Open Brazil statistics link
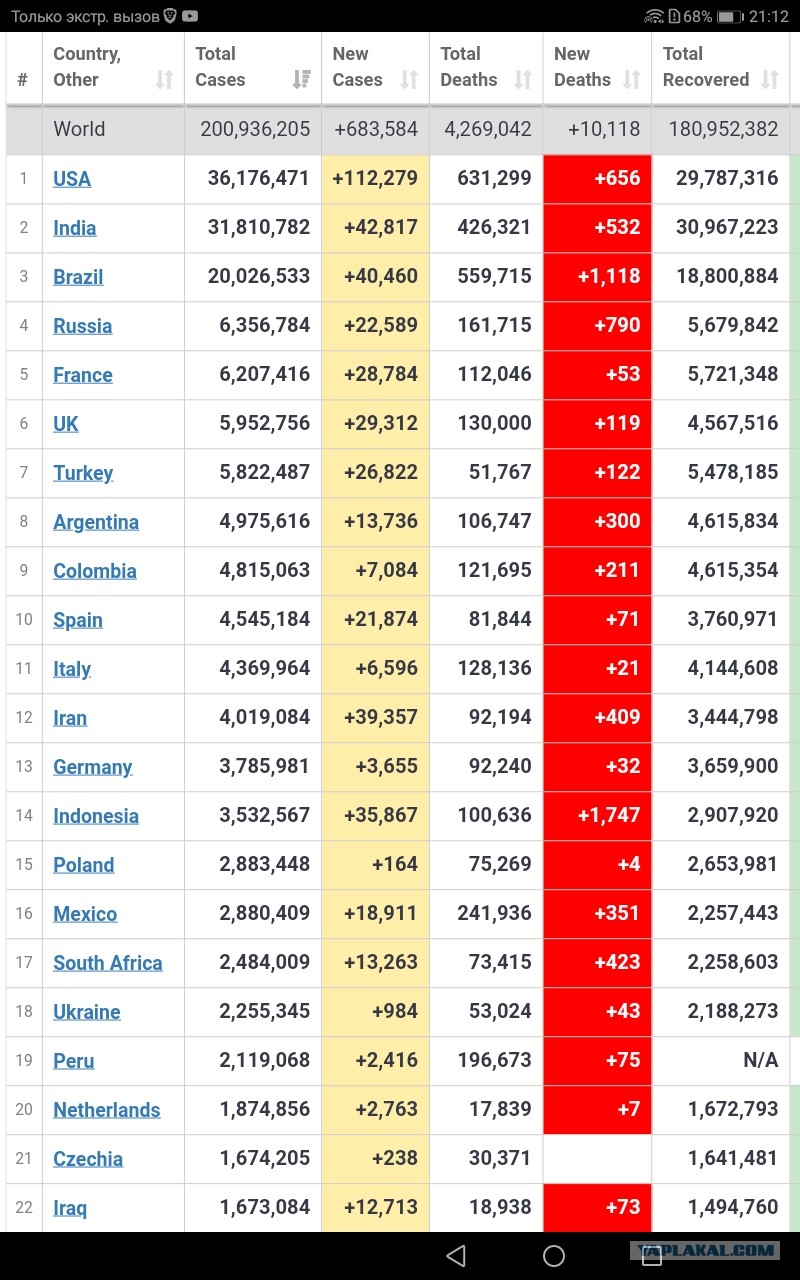 click(78, 277)
